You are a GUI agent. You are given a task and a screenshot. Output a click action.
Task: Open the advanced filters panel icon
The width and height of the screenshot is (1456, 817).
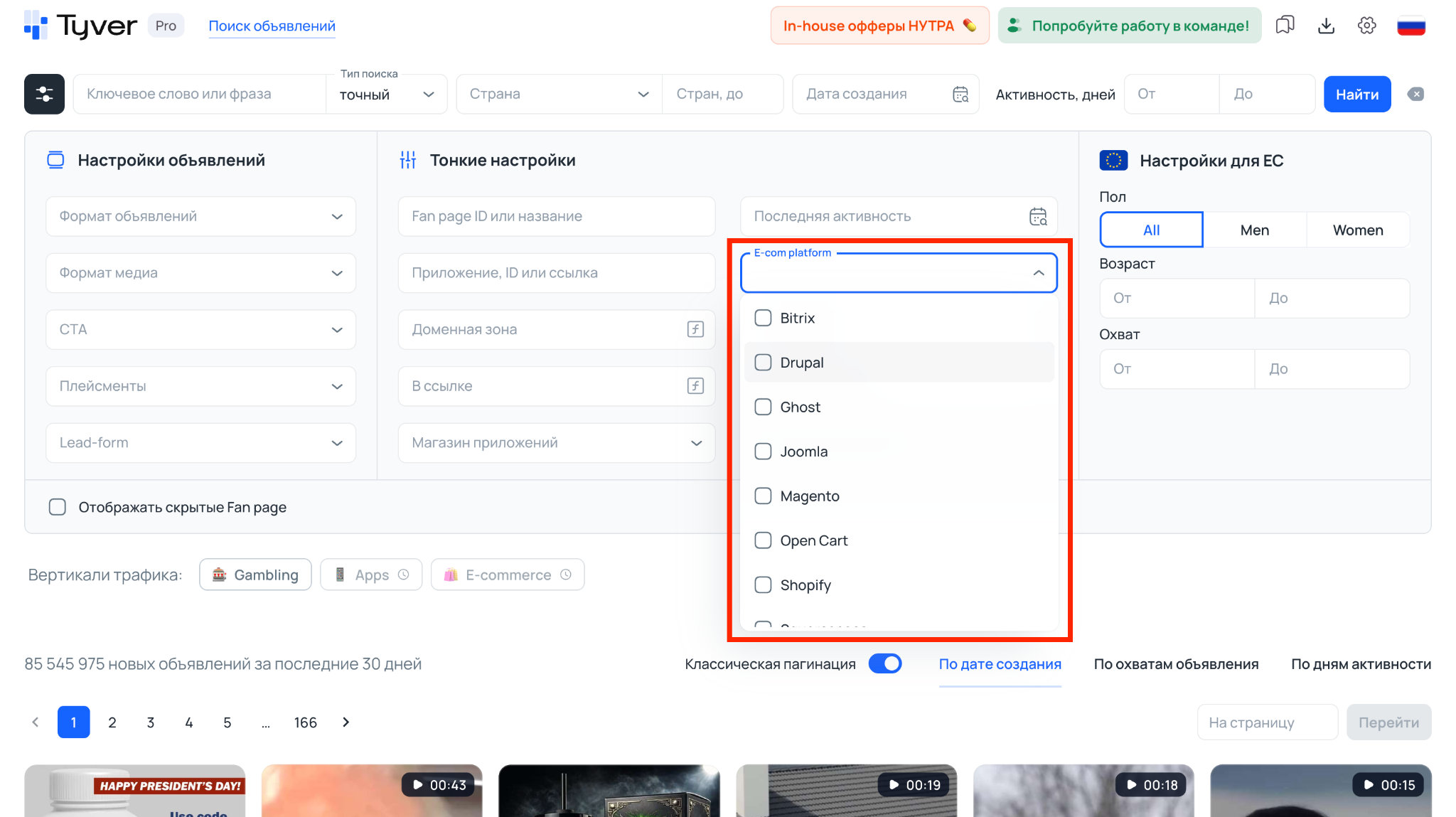tap(43, 93)
